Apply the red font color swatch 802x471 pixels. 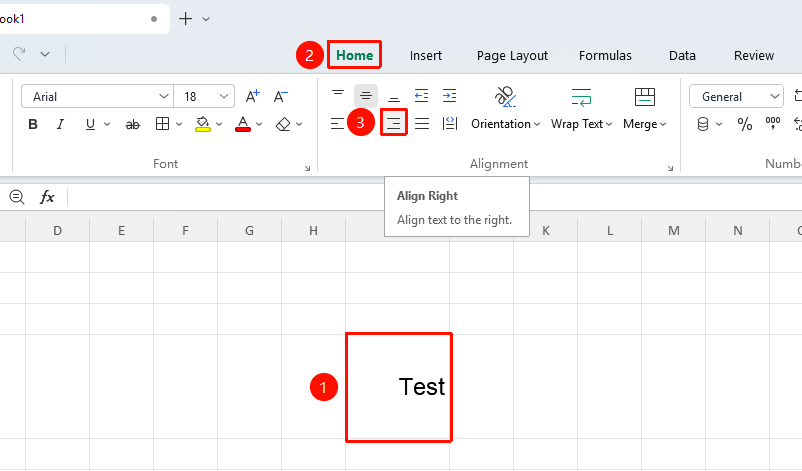[x=243, y=124]
